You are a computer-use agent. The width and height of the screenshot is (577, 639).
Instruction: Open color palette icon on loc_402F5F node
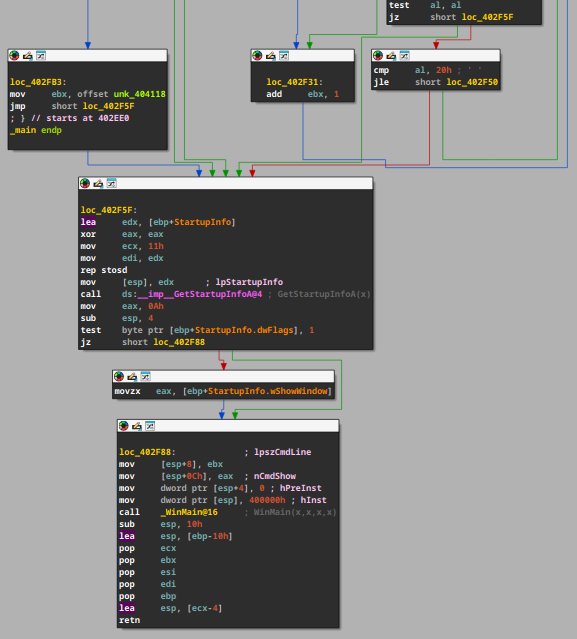coord(85,183)
